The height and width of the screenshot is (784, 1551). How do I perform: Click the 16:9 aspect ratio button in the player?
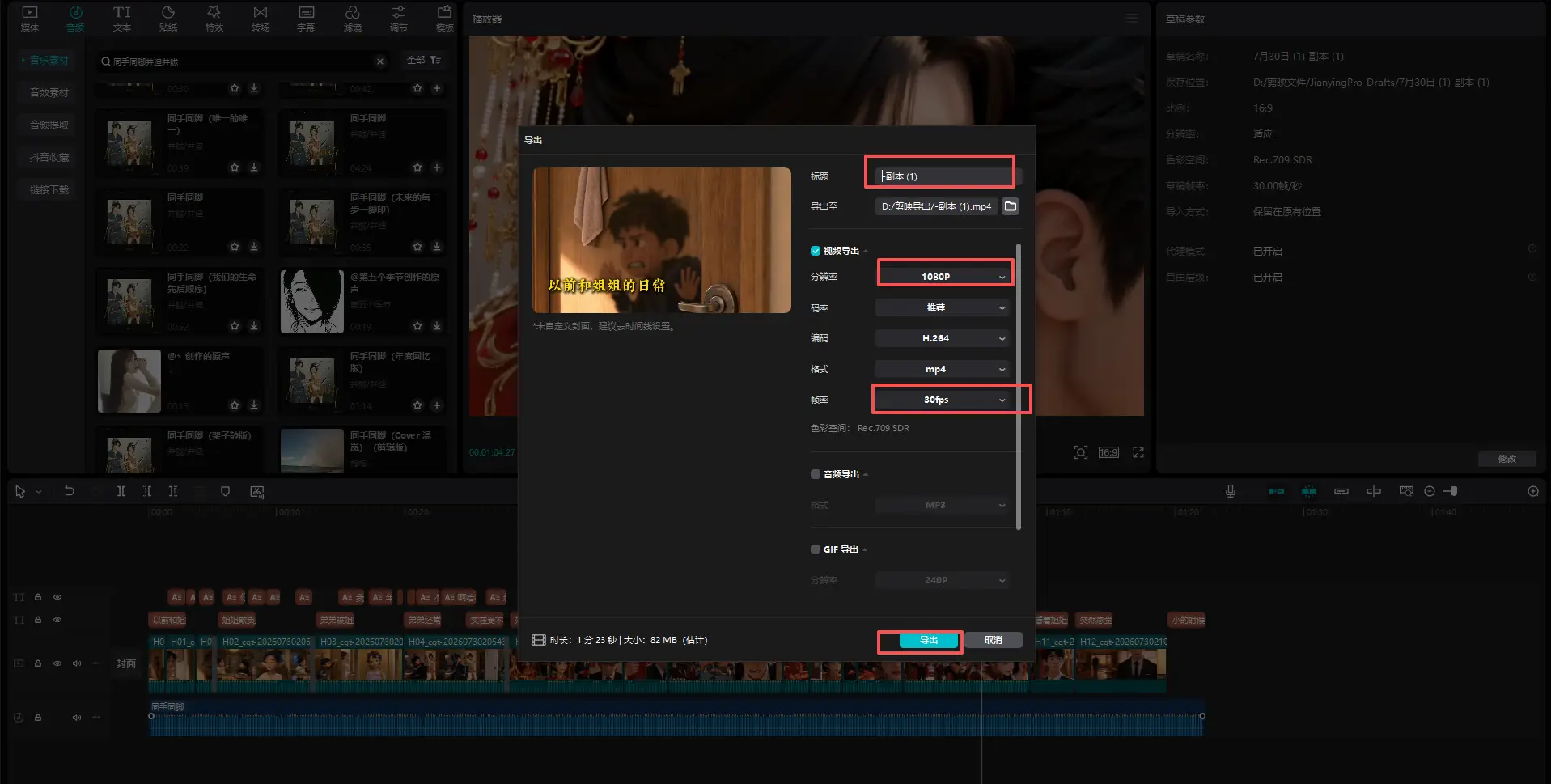[1108, 452]
